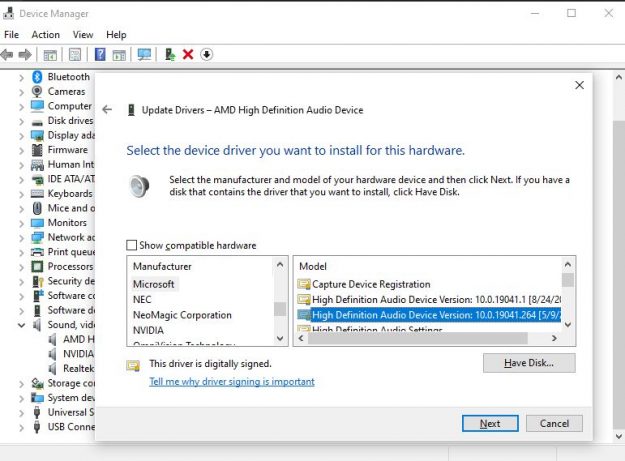Click the Next button
This screenshot has height=461, width=625.
pos(490,424)
